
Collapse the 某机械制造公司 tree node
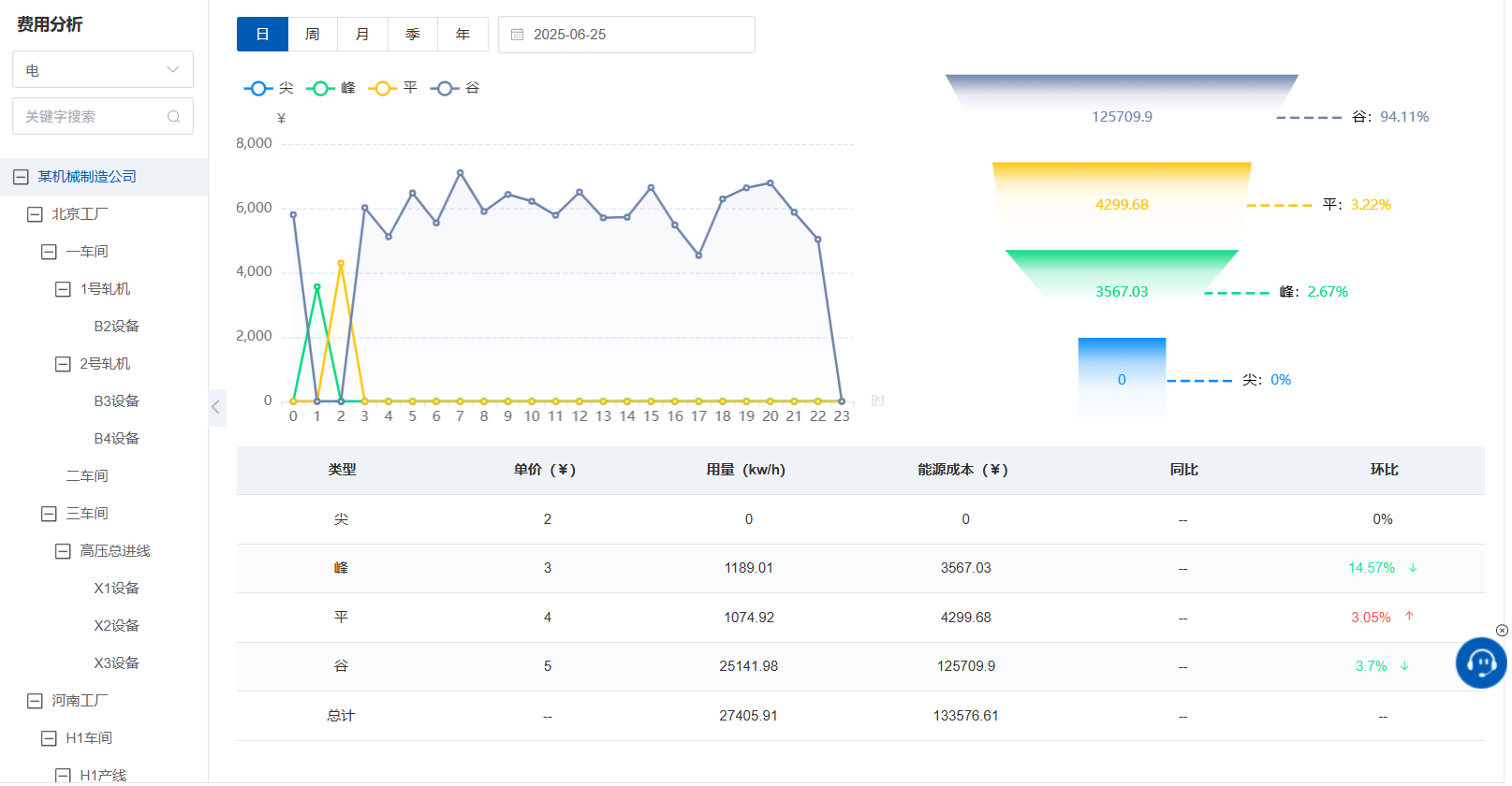point(21,177)
